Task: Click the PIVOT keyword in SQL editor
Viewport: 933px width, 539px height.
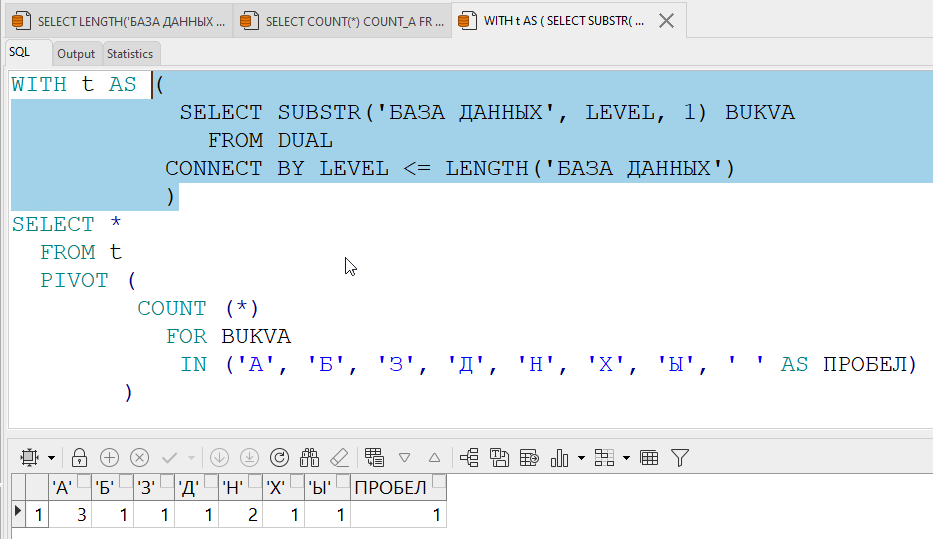Action: point(74,280)
